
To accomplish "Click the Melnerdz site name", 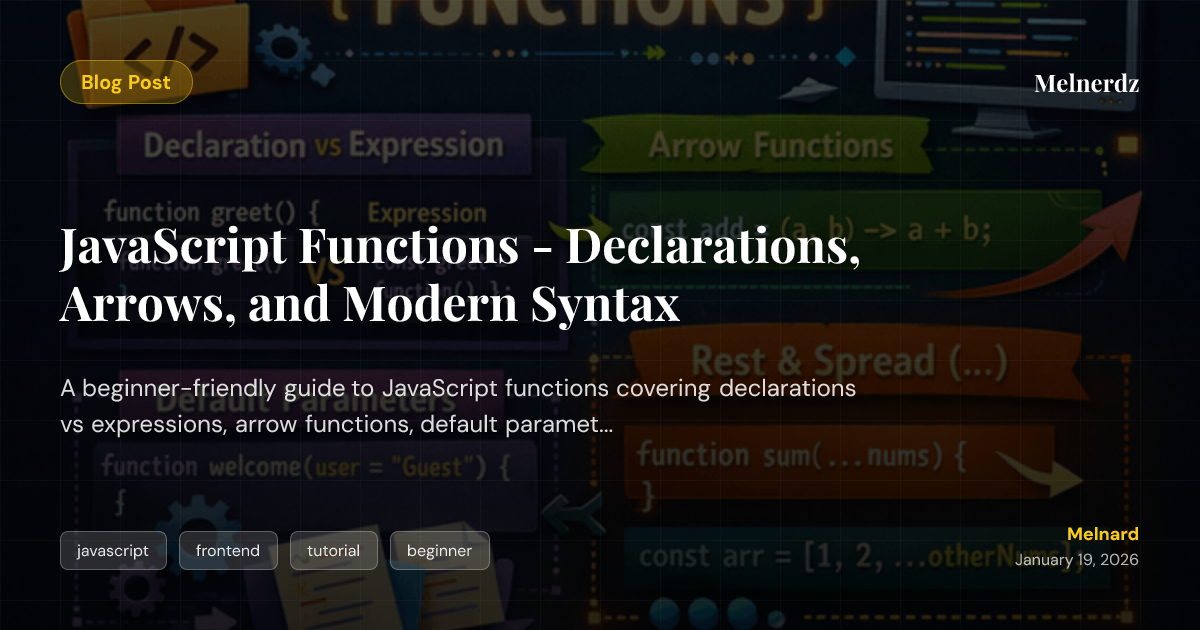I will coord(1086,84).
